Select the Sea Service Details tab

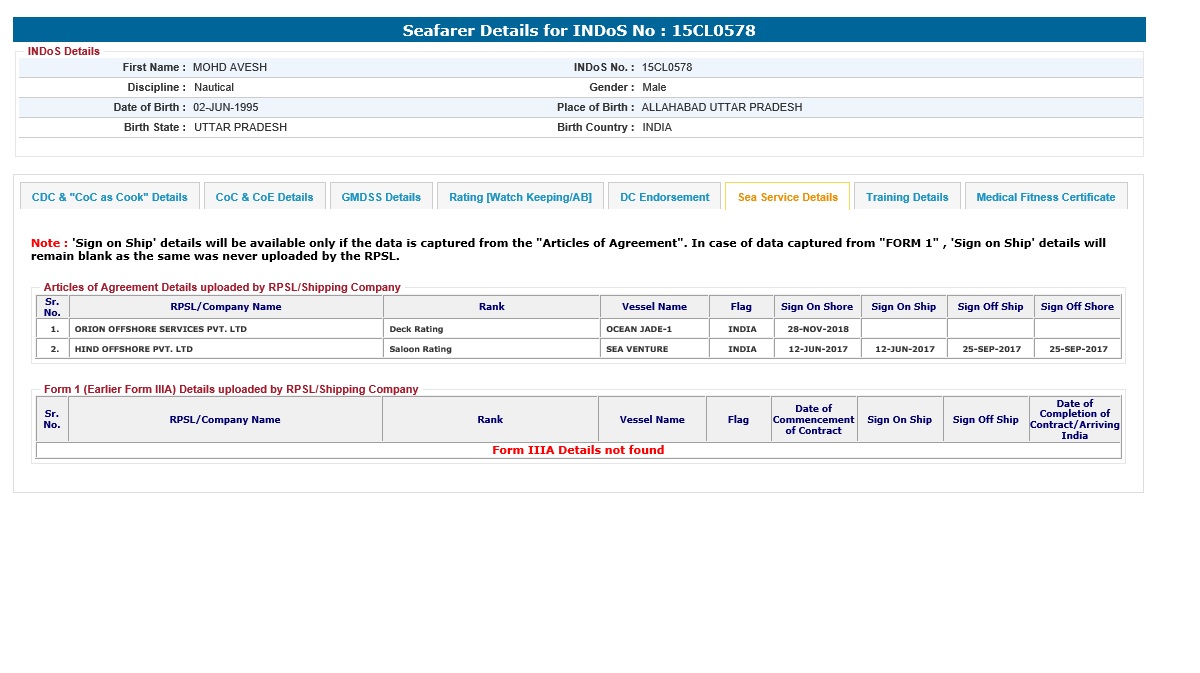coord(787,197)
